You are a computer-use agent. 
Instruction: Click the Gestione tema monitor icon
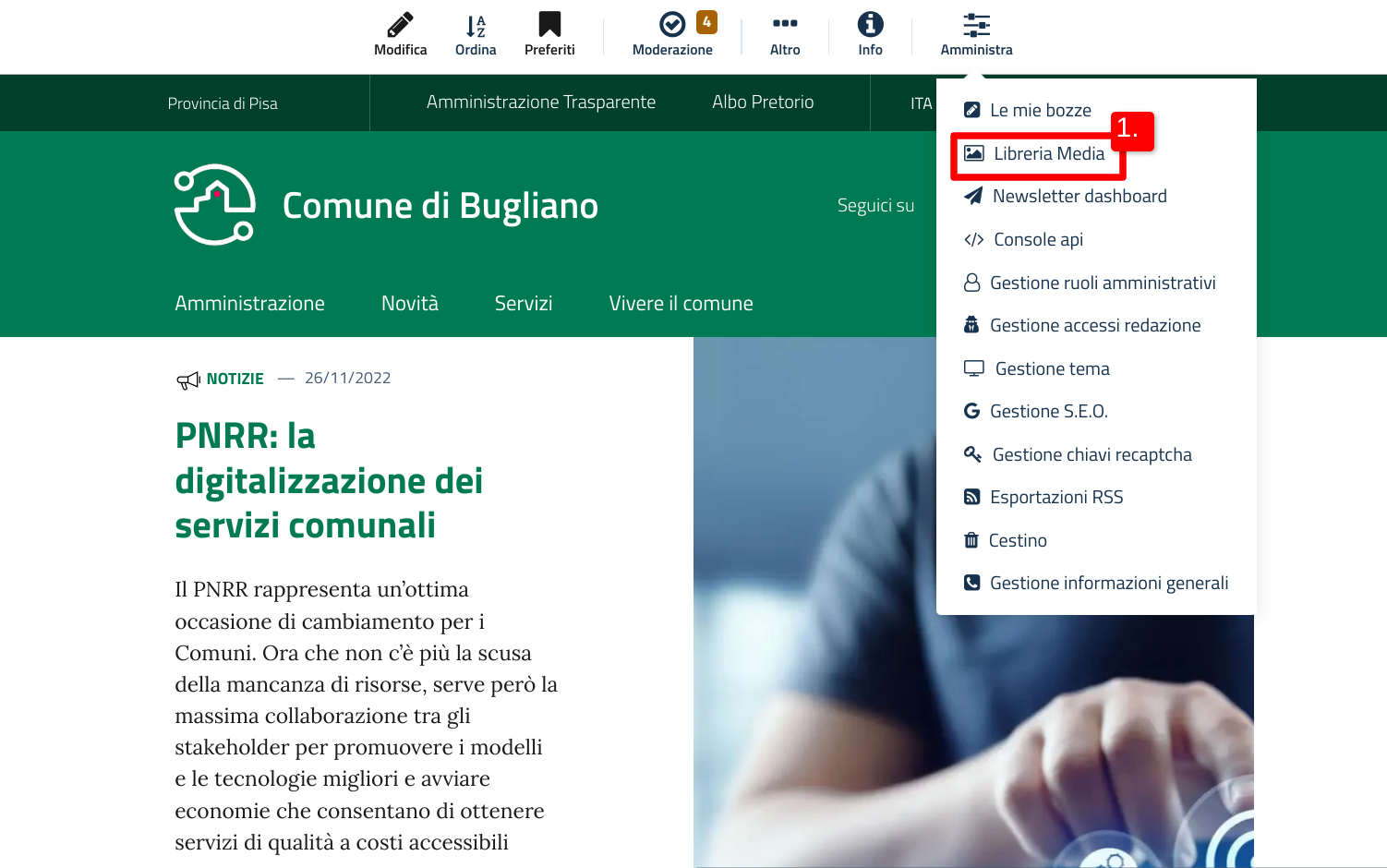tap(974, 368)
